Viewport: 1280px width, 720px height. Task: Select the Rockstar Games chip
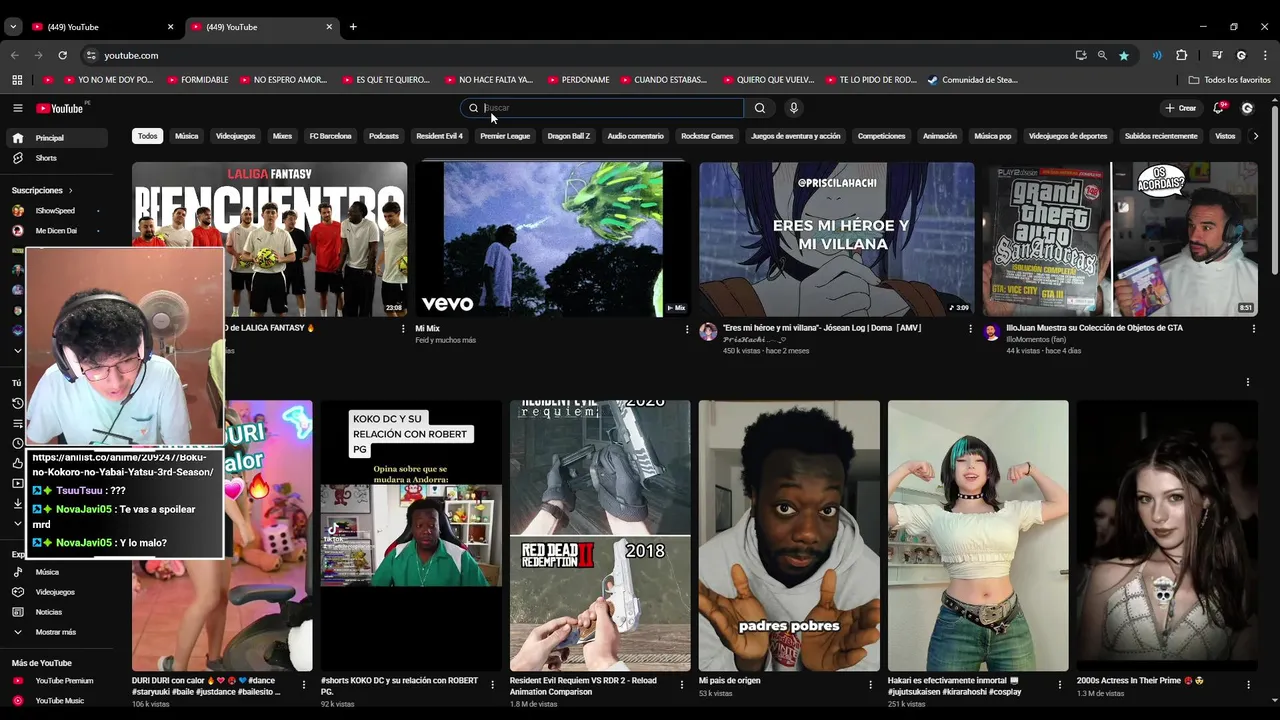pos(707,136)
